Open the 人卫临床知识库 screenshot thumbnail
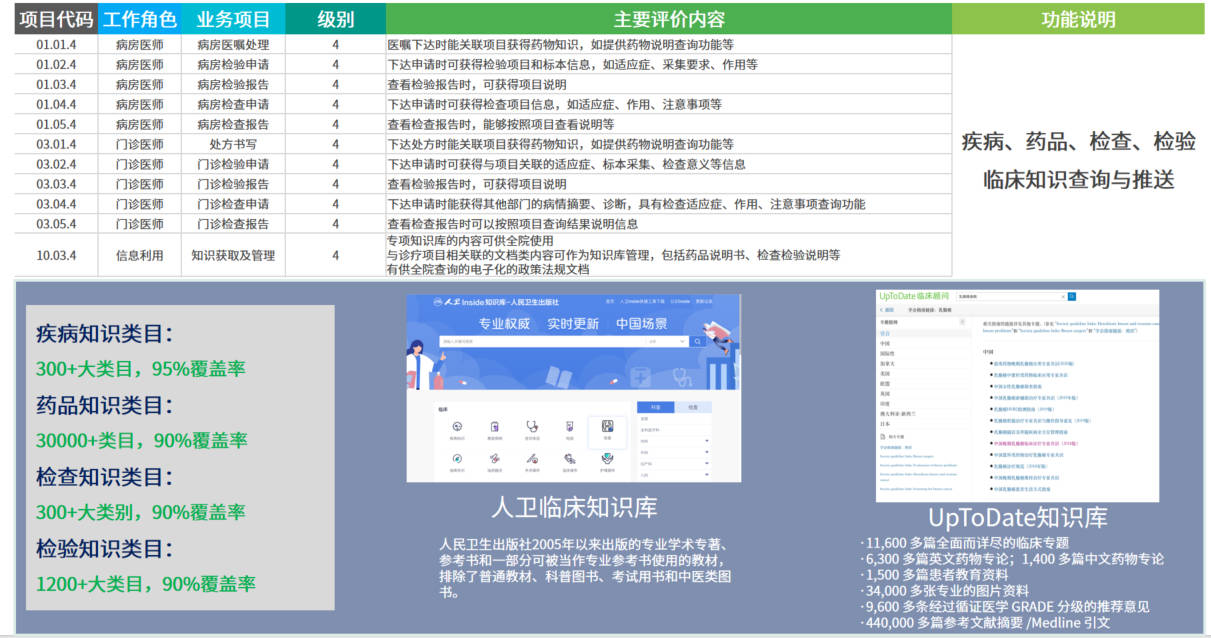The width and height of the screenshot is (1211, 638). pos(574,389)
